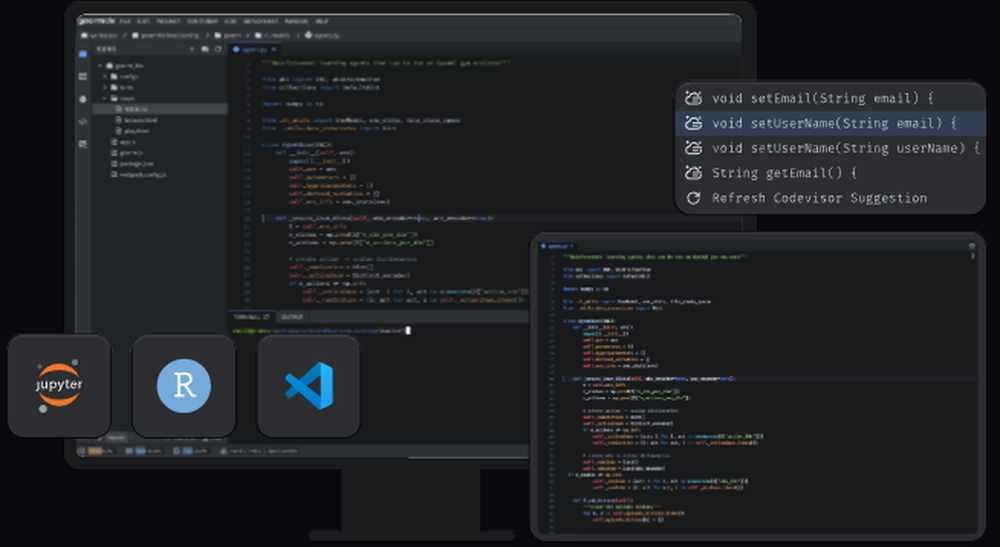Image resolution: width=1000 pixels, height=547 pixels.
Task: Click the orange usage indicator in the status bar
Action: 96,451
